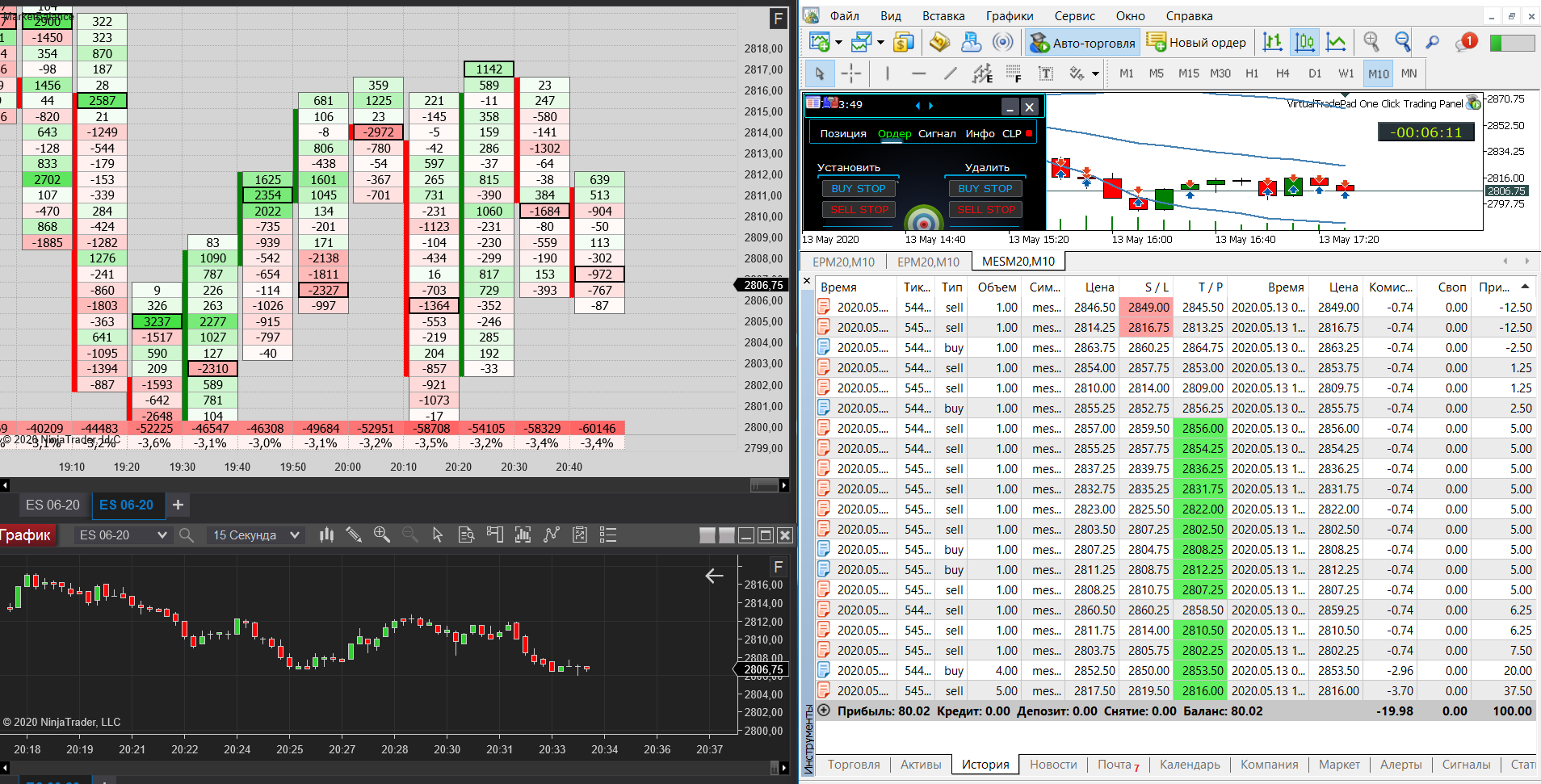
Task: Click SELL STOP under Установить
Action: 859,209
